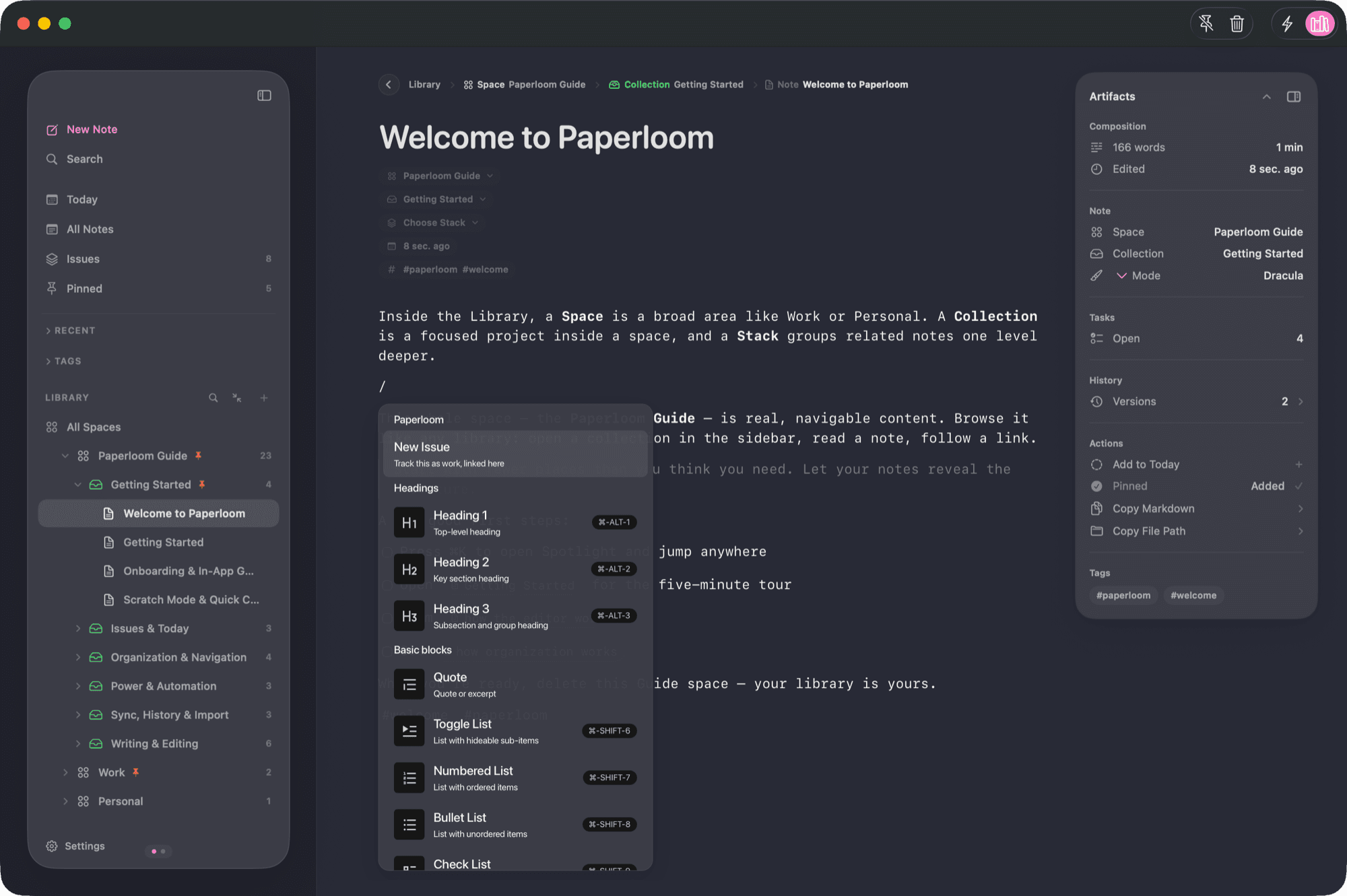Expand the Power & Automation collection

point(78,686)
